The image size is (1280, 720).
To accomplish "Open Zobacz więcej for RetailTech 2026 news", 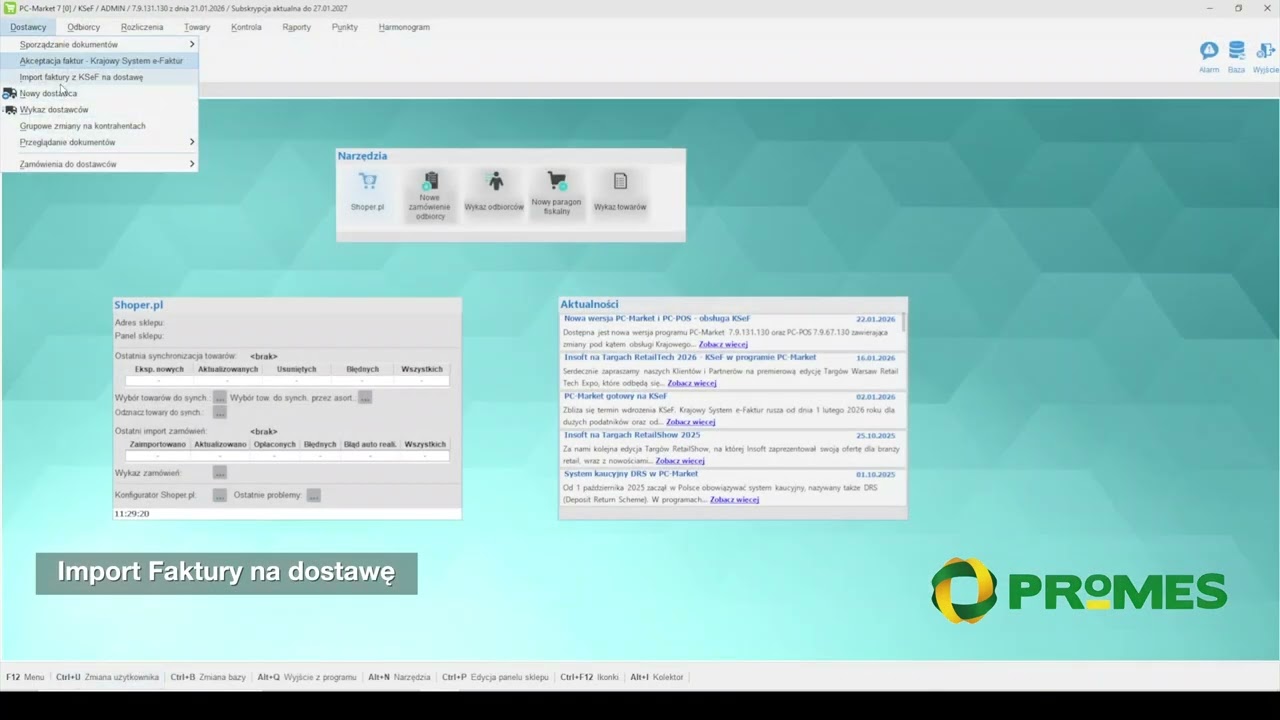I will click(692, 383).
